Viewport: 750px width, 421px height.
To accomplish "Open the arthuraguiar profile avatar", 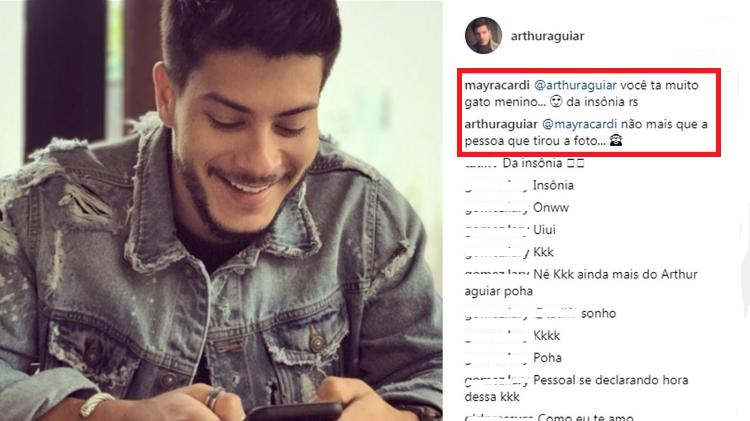I will click(x=483, y=36).
